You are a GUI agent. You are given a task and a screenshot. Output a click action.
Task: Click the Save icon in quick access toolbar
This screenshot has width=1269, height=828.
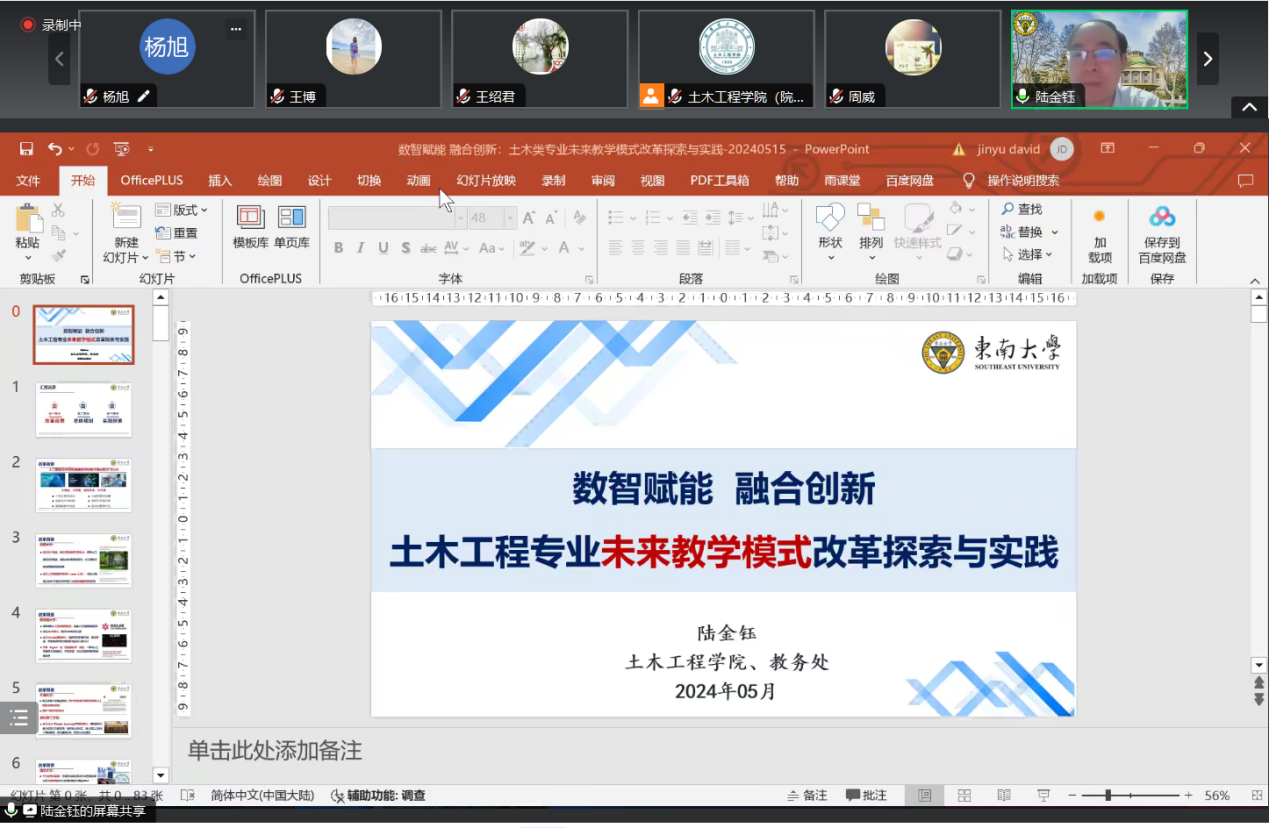[x=27, y=149]
